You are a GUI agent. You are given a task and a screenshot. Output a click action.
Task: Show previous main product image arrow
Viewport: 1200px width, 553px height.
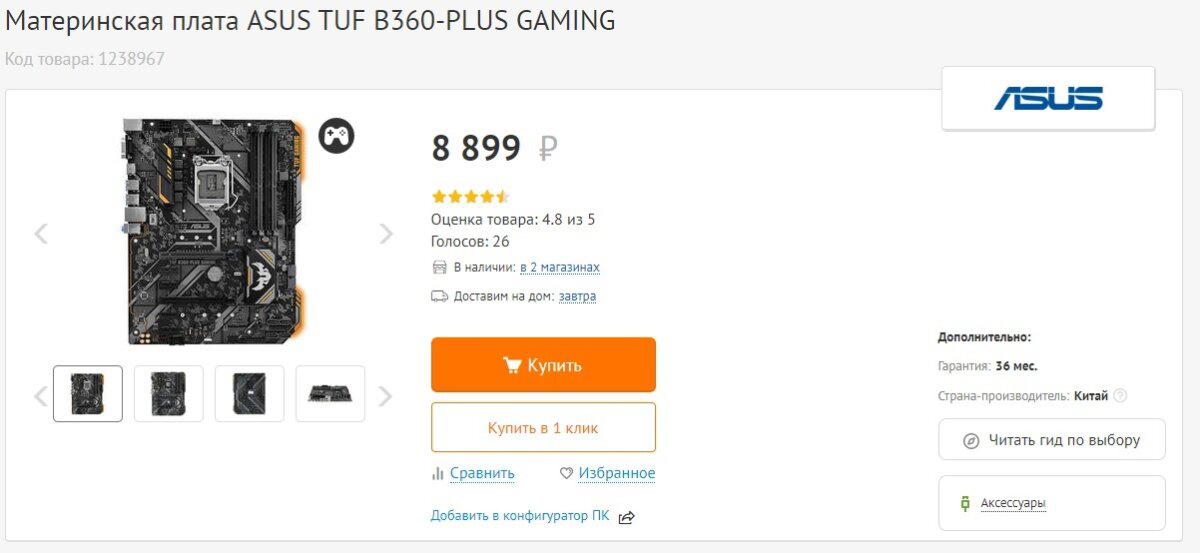pos(41,234)
